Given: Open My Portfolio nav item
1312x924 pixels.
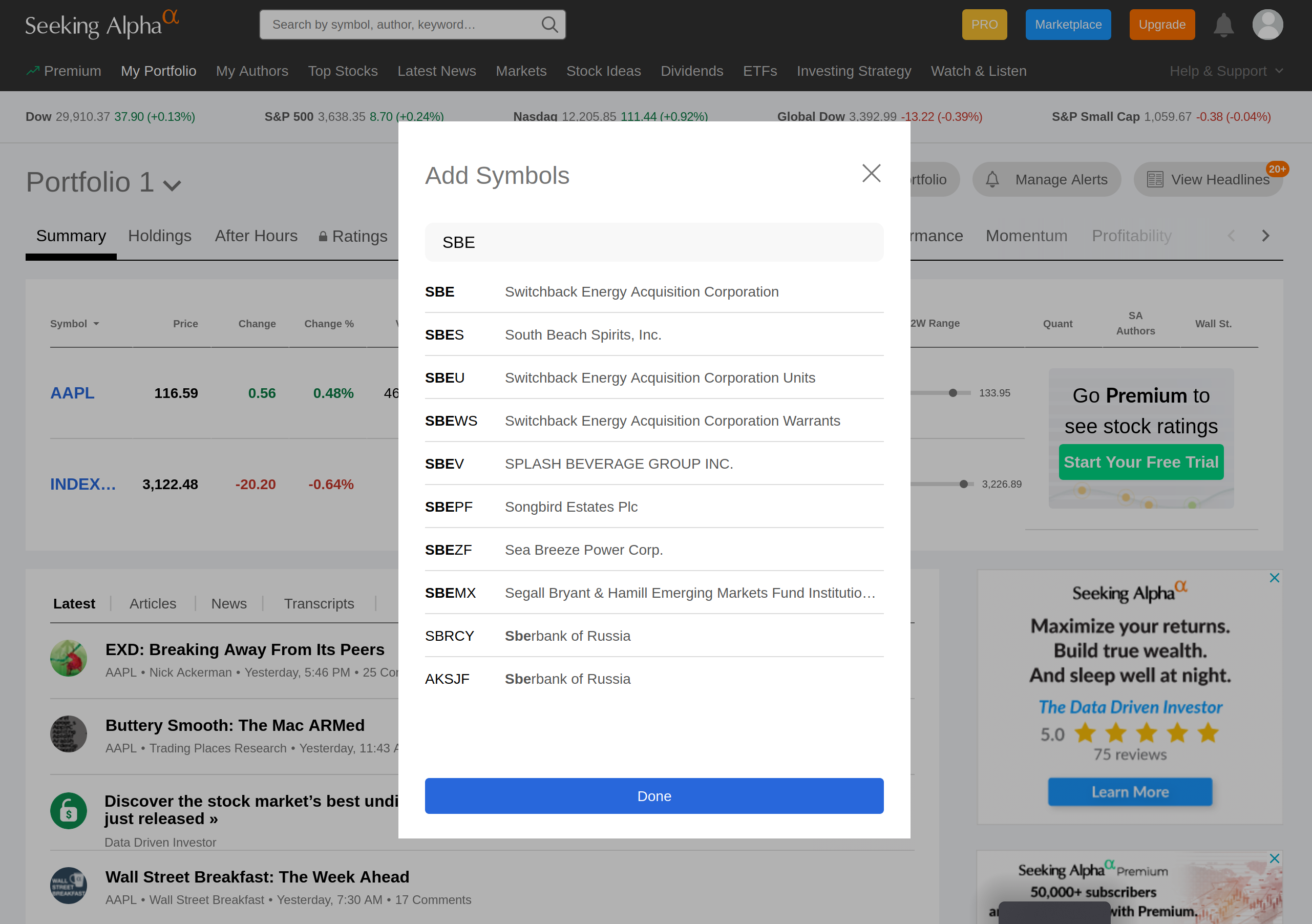Looking at the screenshot, I should click(158, 71).
